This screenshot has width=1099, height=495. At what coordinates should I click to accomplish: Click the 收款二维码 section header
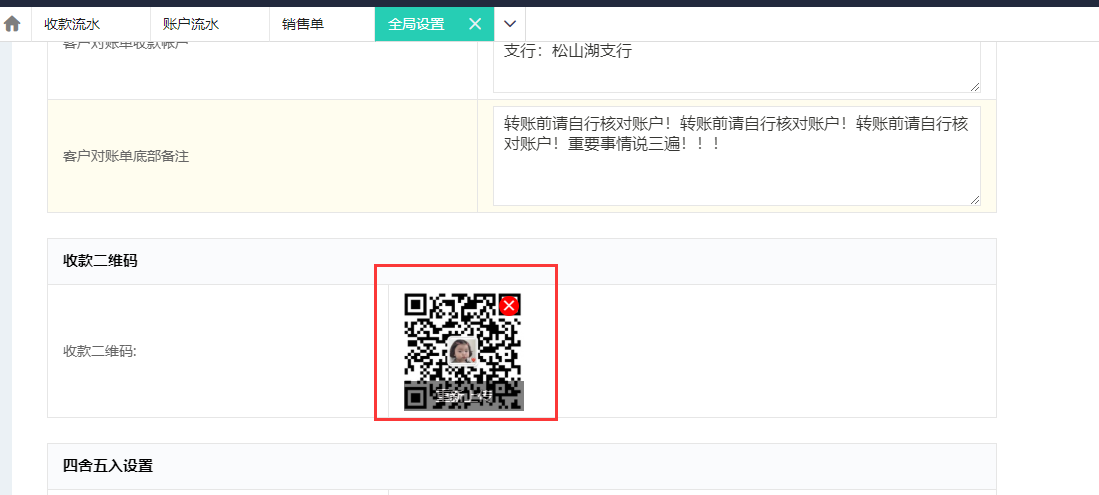click(x=521, y=262)
